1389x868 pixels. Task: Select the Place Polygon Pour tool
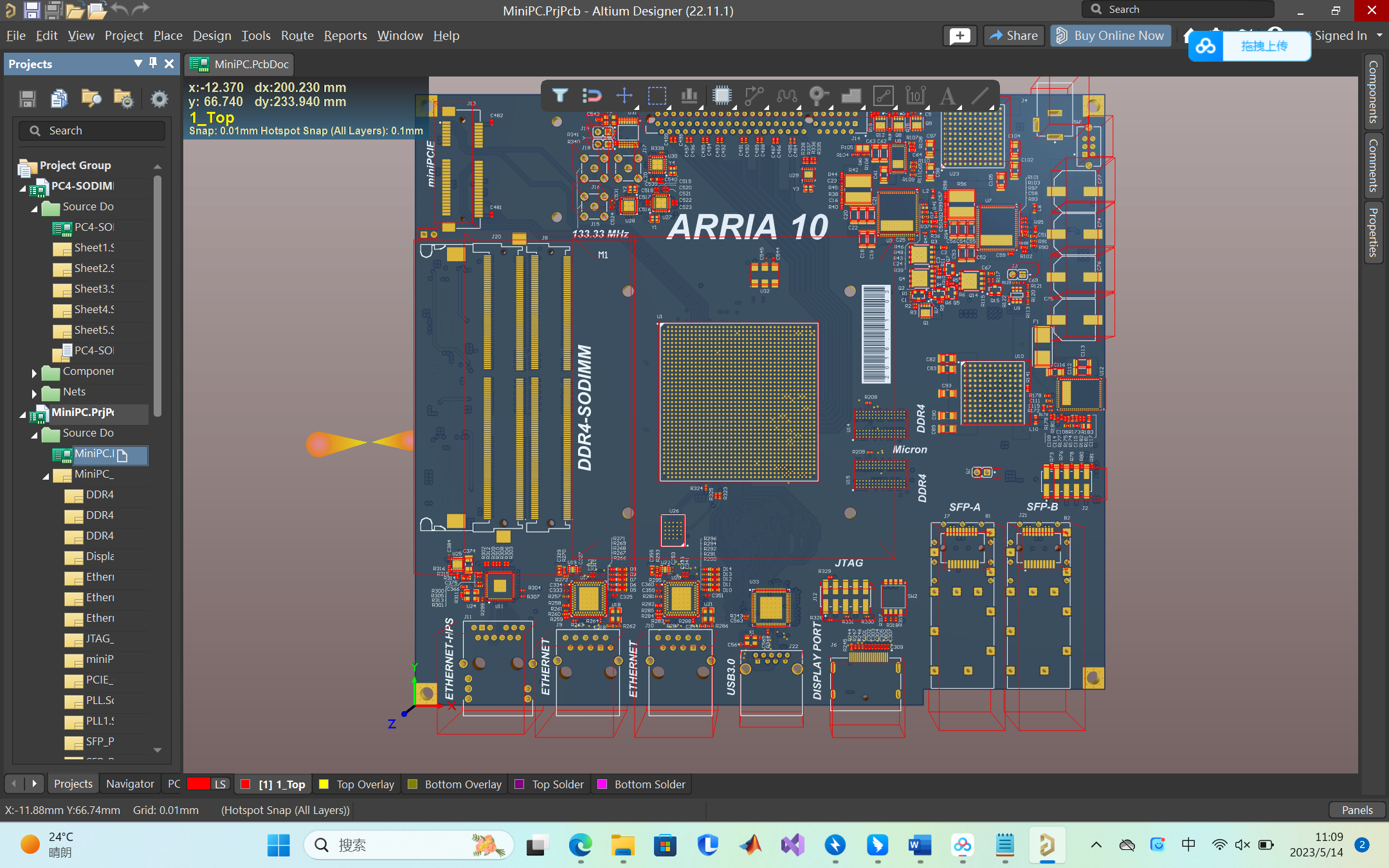pyautogui.click(x=851, y=96)
